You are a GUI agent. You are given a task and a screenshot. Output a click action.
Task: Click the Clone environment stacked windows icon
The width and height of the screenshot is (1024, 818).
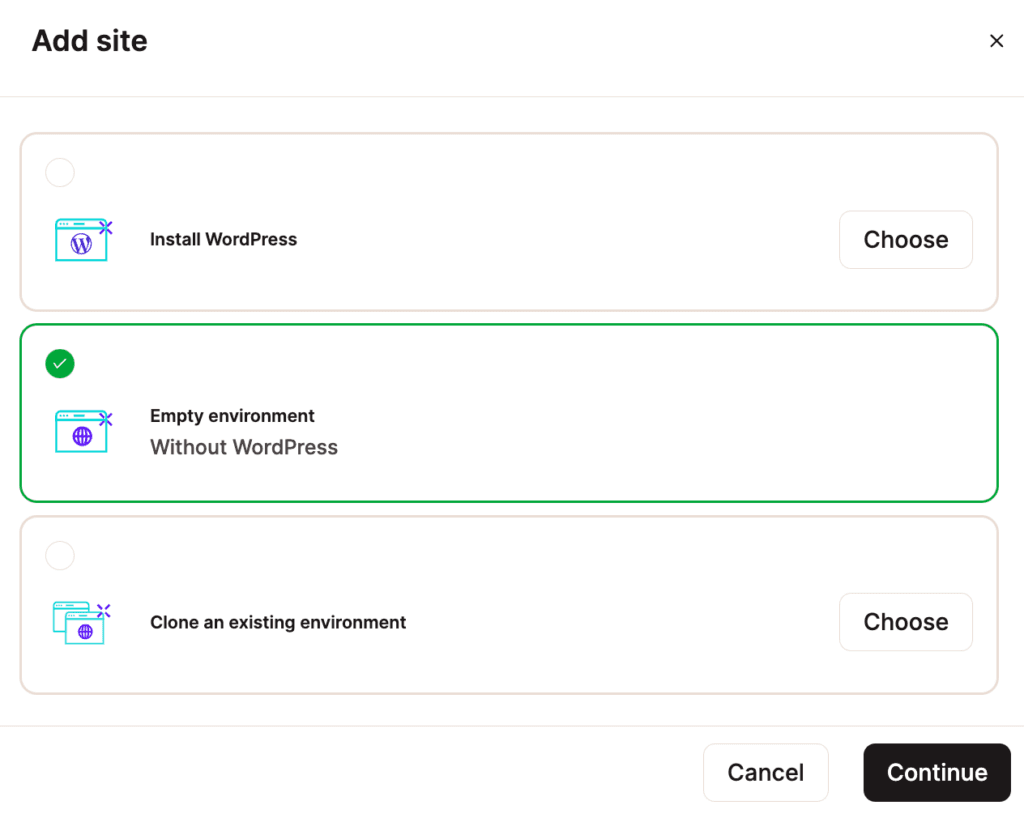[82, 622]
